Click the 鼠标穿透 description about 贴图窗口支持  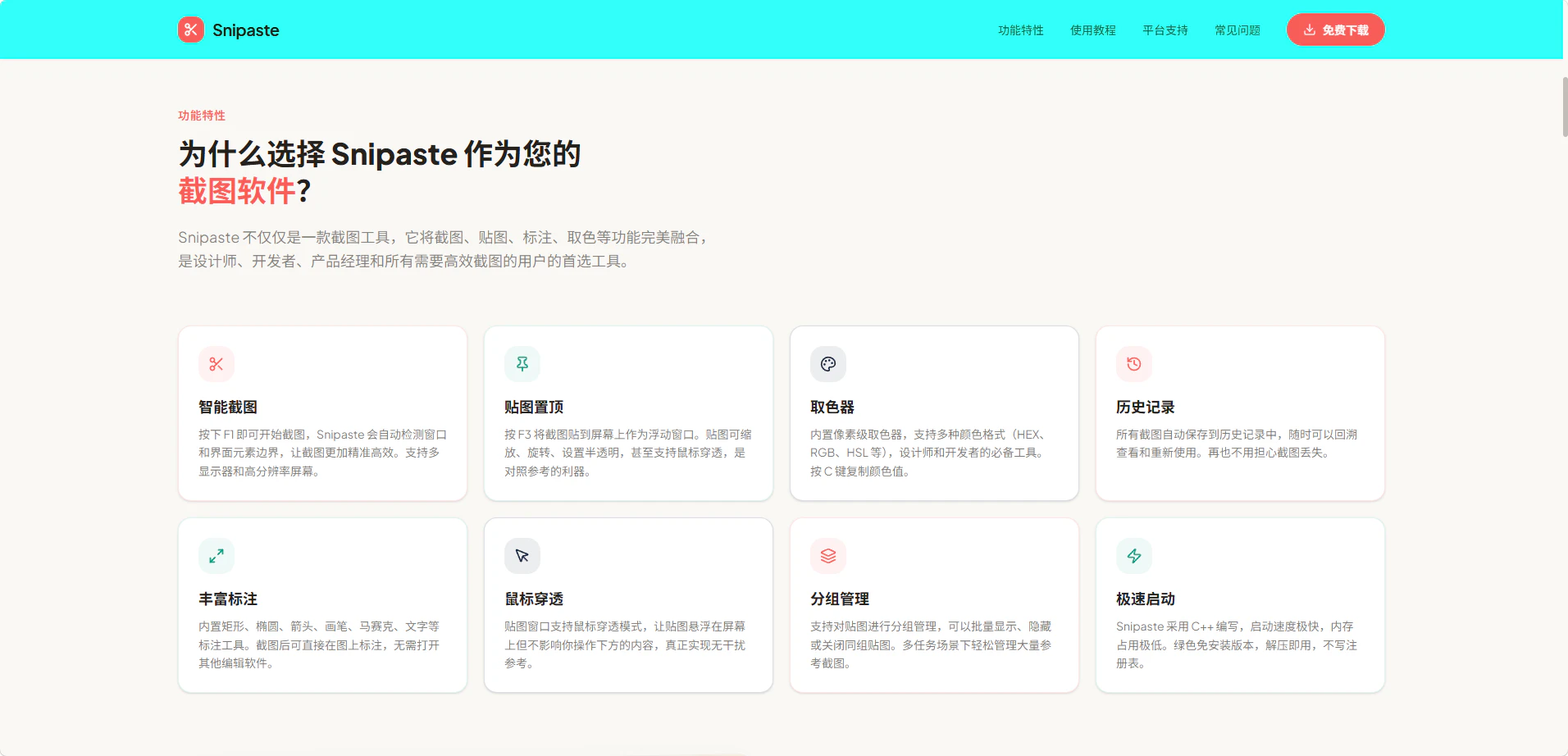(x=625, y=644)
